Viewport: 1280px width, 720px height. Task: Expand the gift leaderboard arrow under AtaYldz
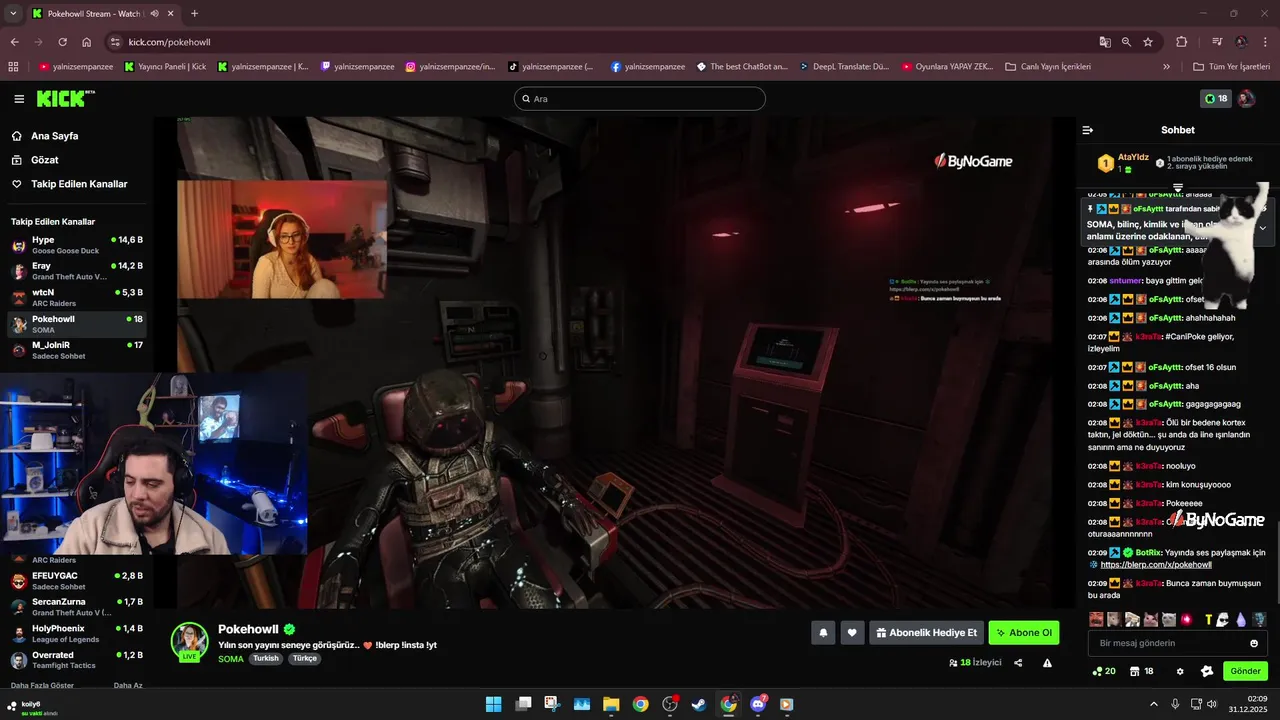click(x=1178, y=187)
